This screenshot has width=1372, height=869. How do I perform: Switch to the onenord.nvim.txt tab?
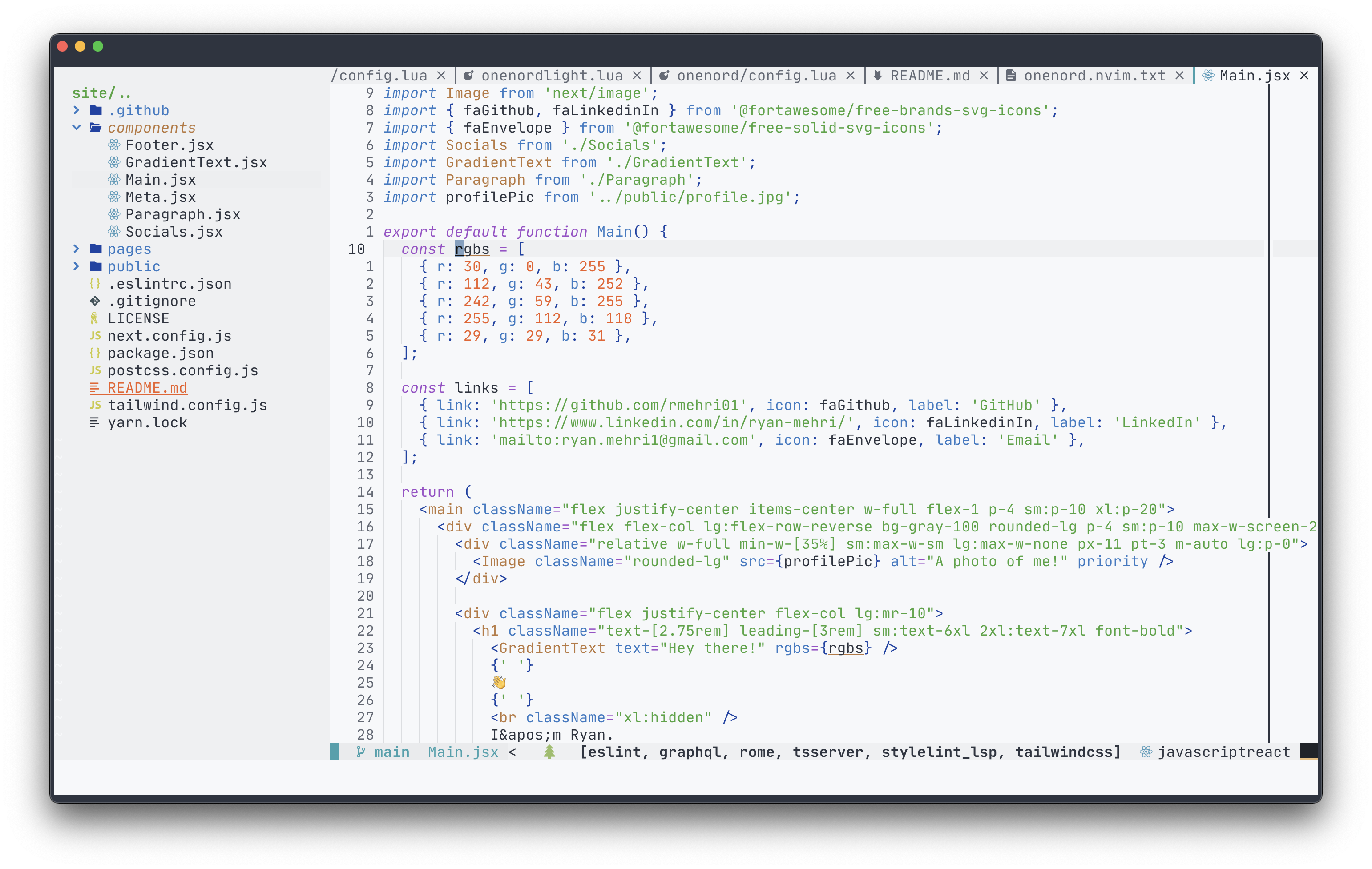click(x=1094, y=76)
